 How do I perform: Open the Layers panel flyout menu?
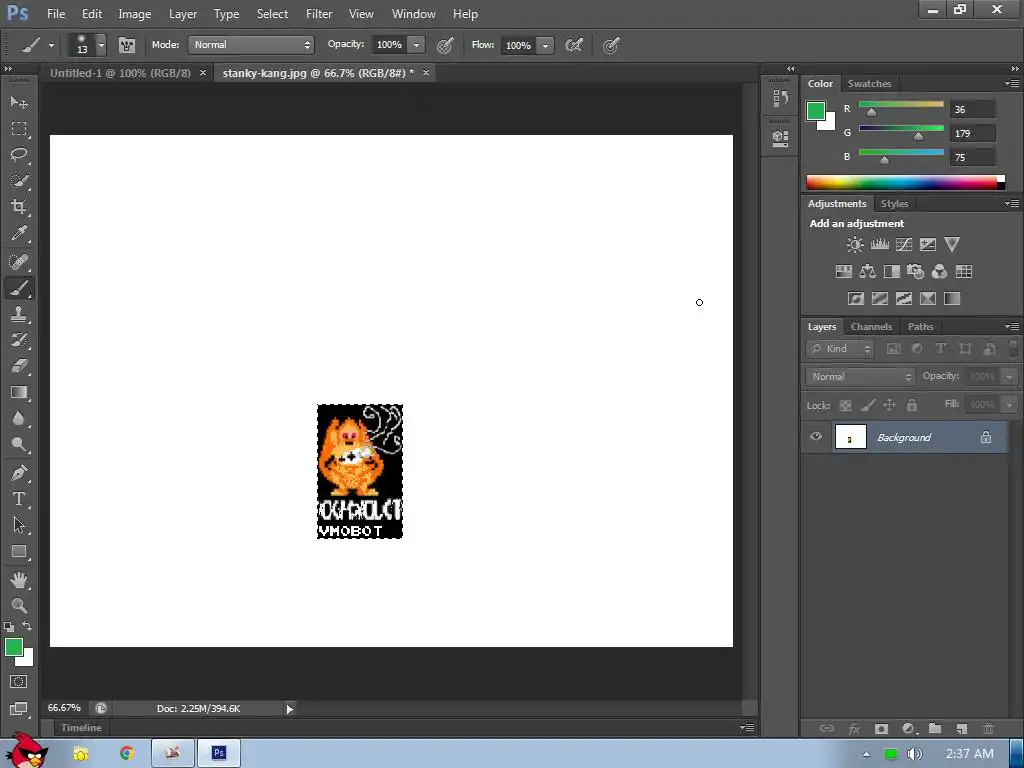pyautogui.click(x=1012, y=327)
